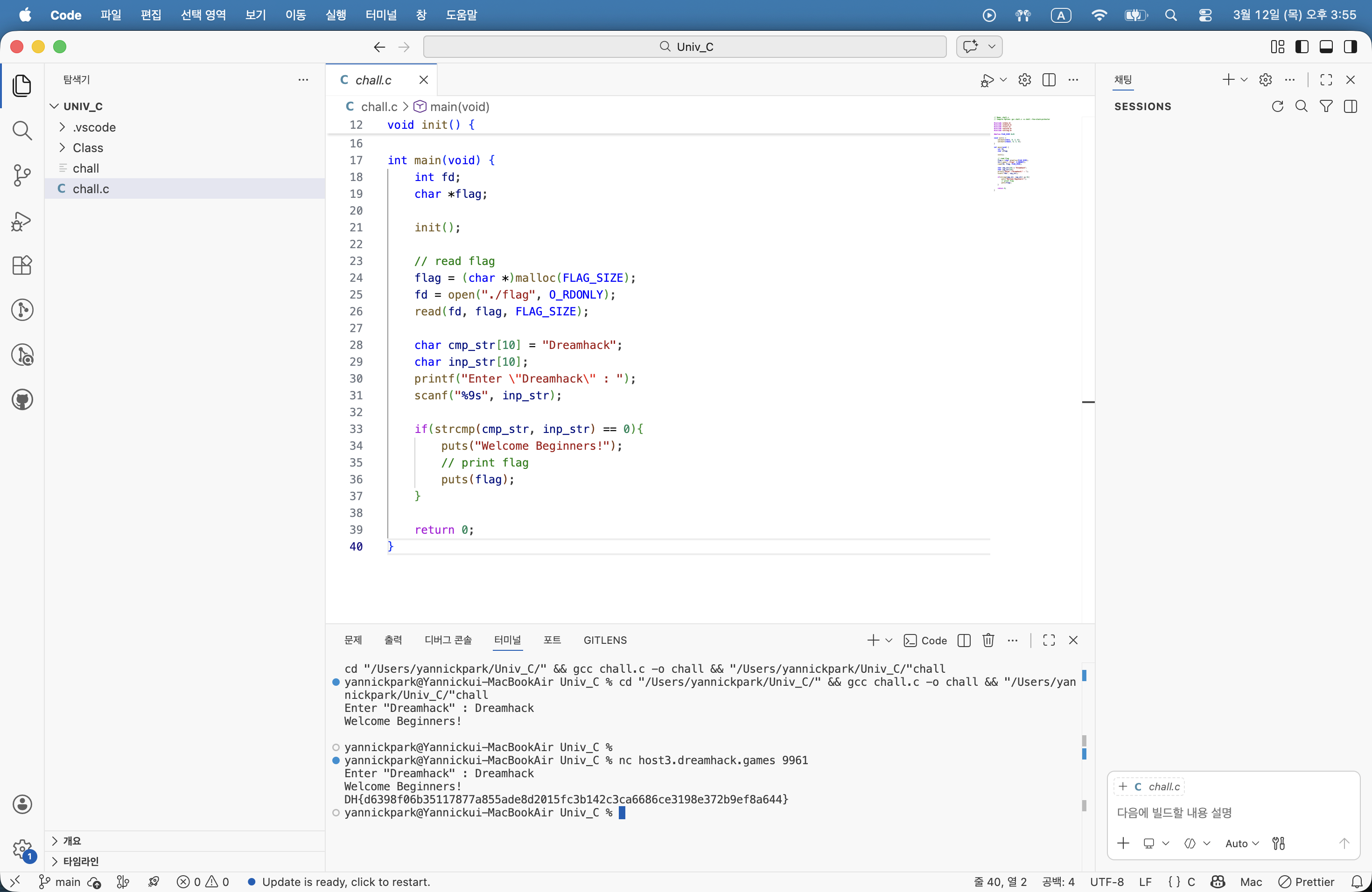Viewport: 1372px width, 892px height.
Task: Open the GitHub sidebar icon
Action: 22,400
